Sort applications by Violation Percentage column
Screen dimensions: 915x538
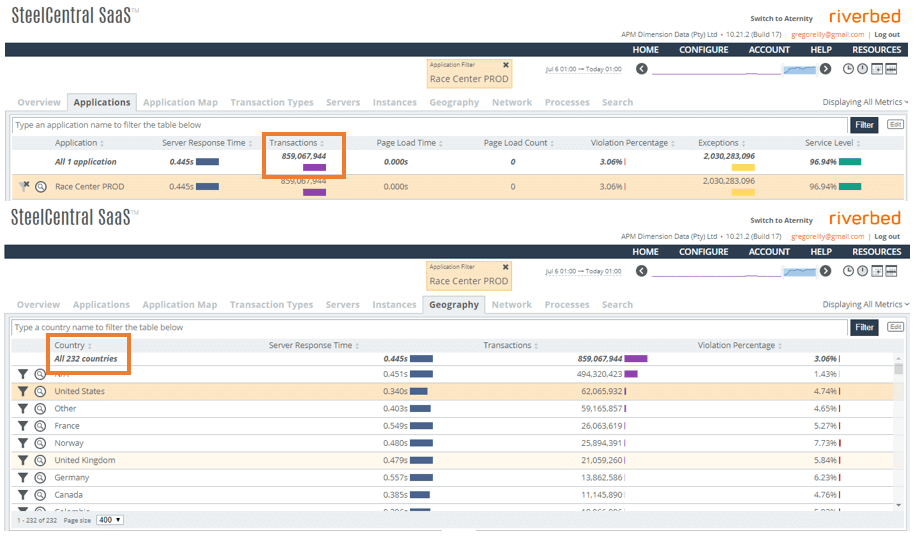pyautogui.click(x=633, y=143)
